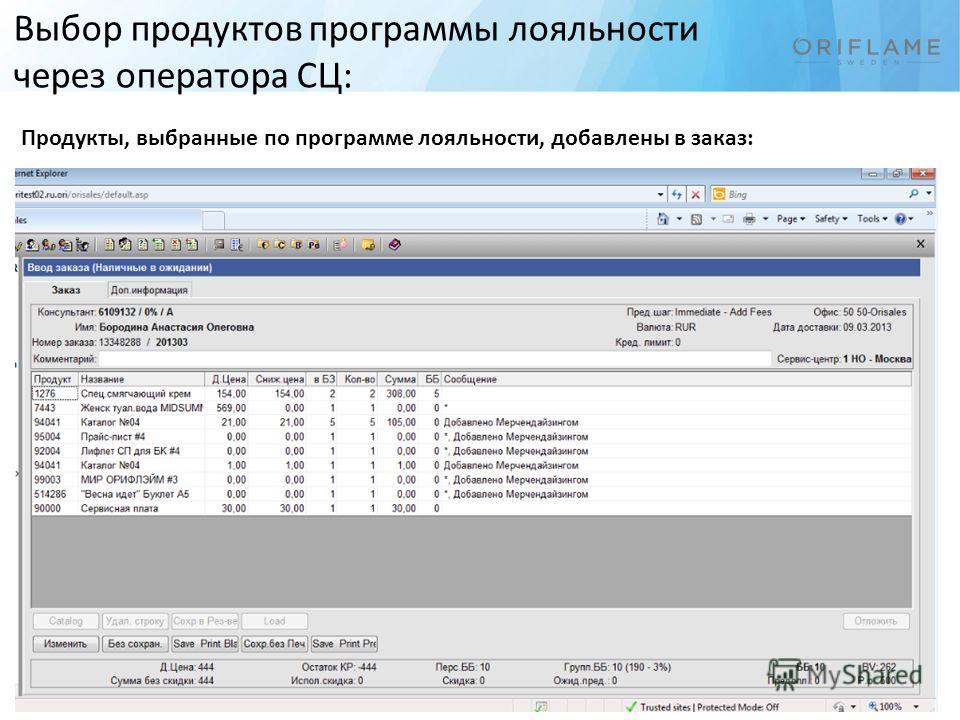The image size is (960, 720).
Task: Open the Tools menu
Action: pos(872,219)
